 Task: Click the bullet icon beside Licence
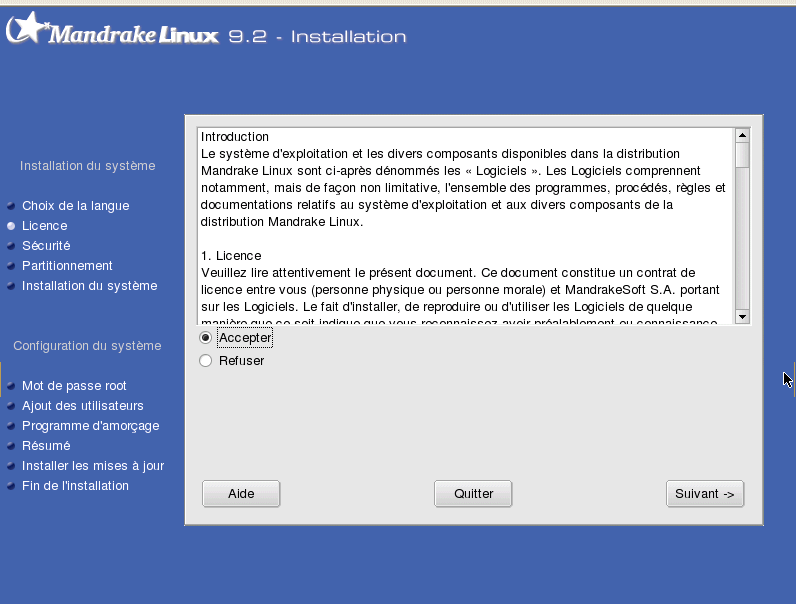coord(11,226)
